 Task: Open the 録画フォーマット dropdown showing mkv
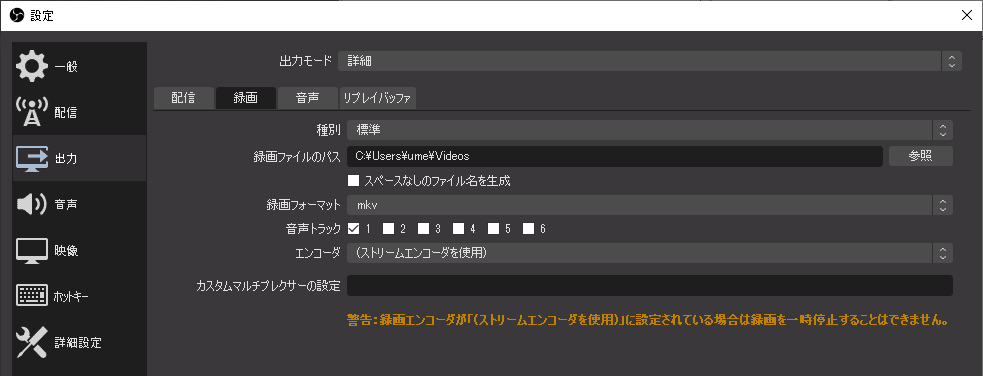pyautogui.click(x=650, y=205)
